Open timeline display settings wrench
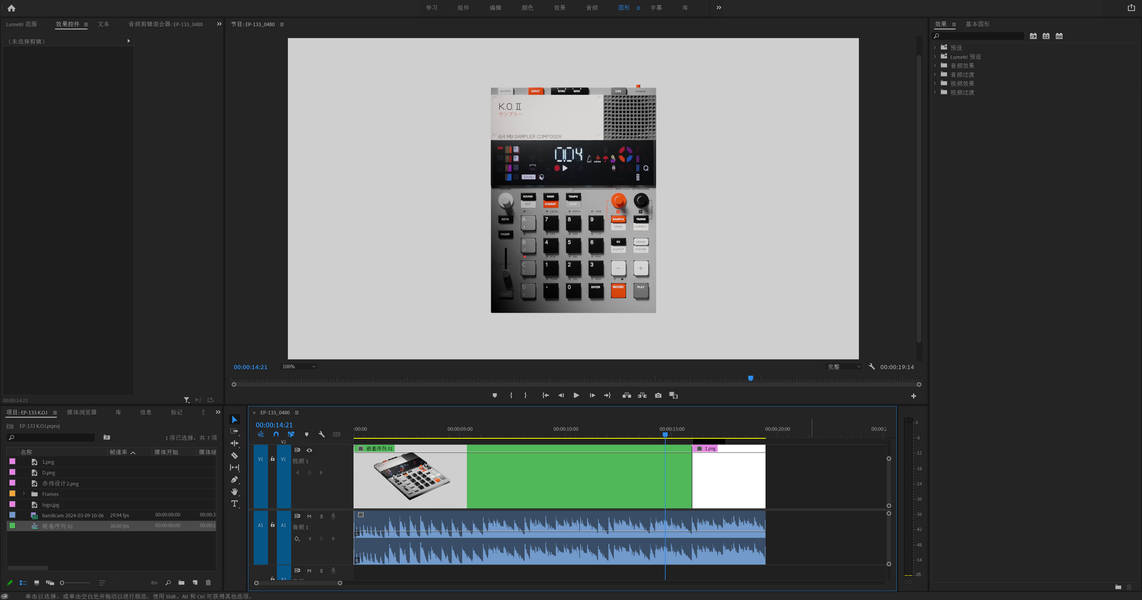The width and height of the screenshot is (1142, 600). (321, 435)
